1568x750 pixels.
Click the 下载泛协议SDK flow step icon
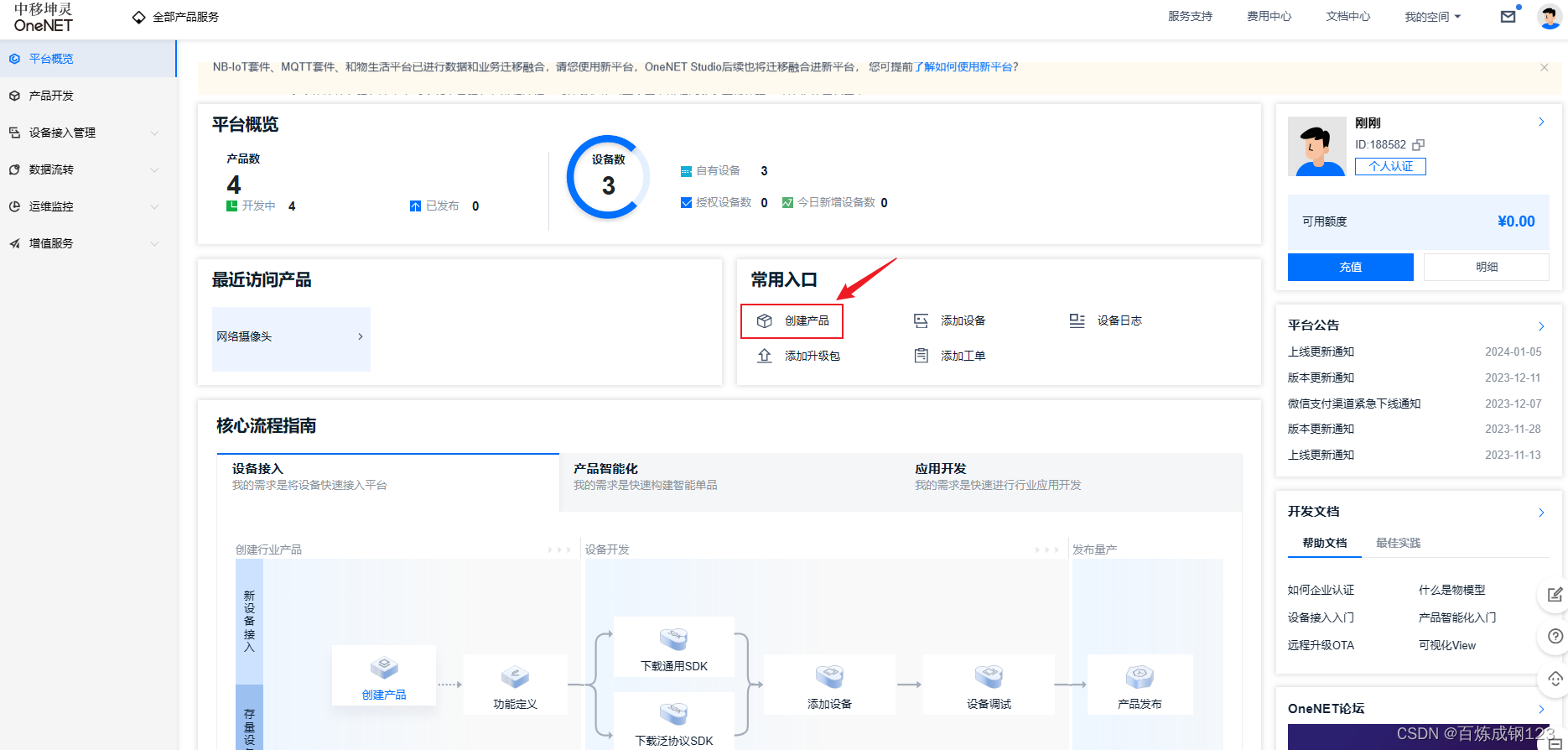click(x=673, y=714)
